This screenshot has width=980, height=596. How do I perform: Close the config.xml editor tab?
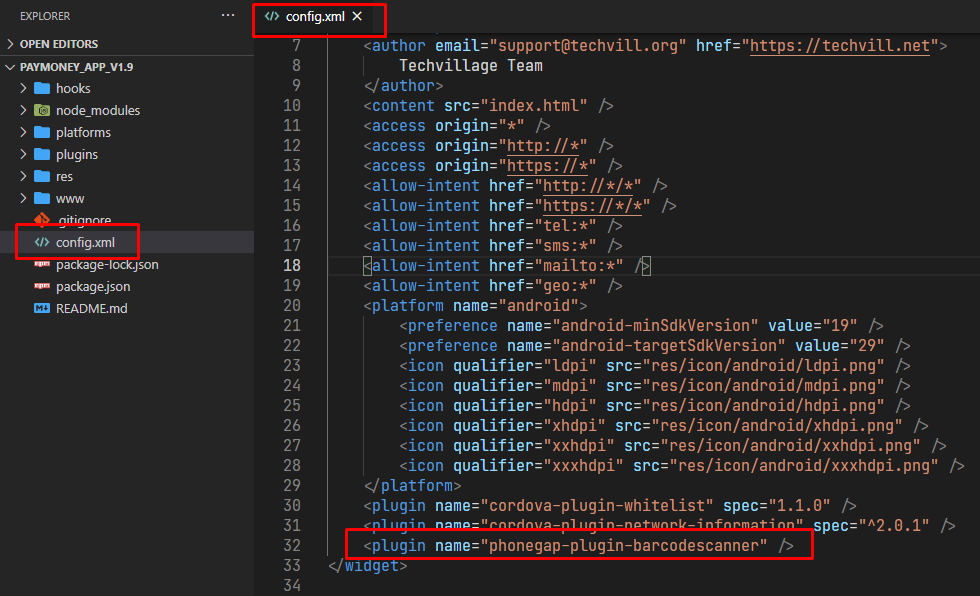pos(357,17)
